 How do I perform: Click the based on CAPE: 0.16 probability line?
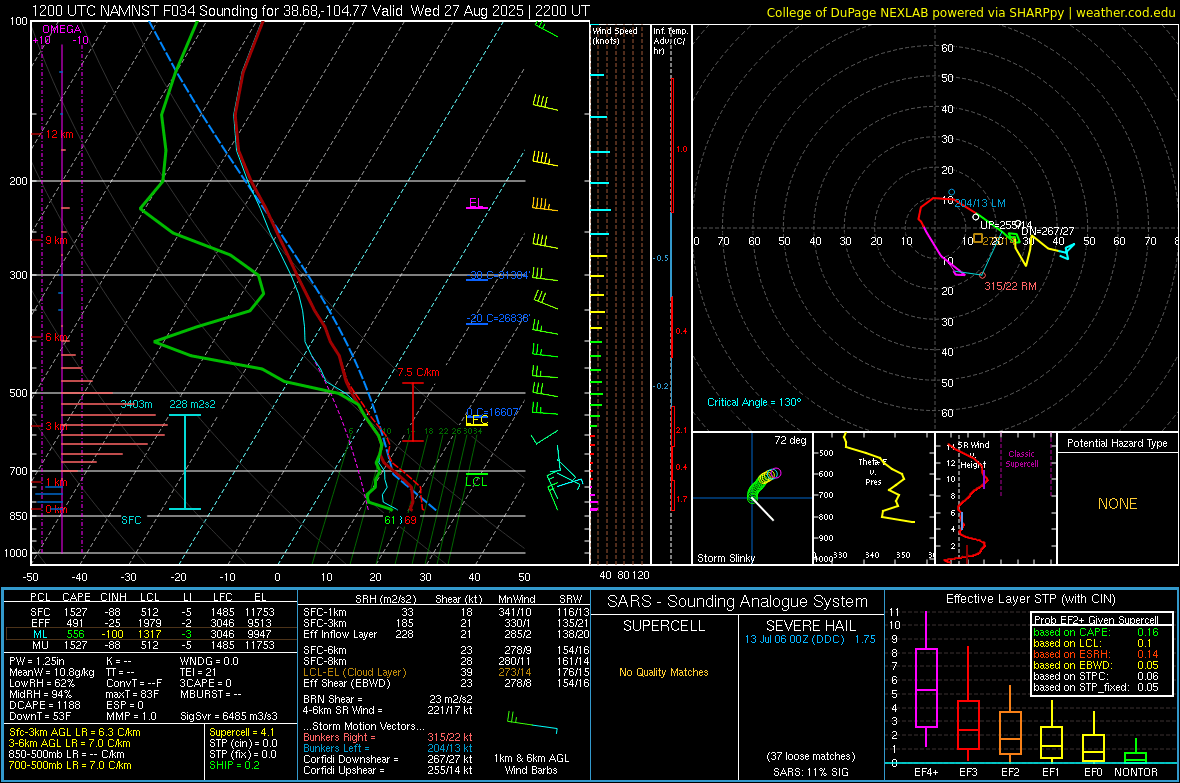pyautogui.click(x=1096, y=632)
